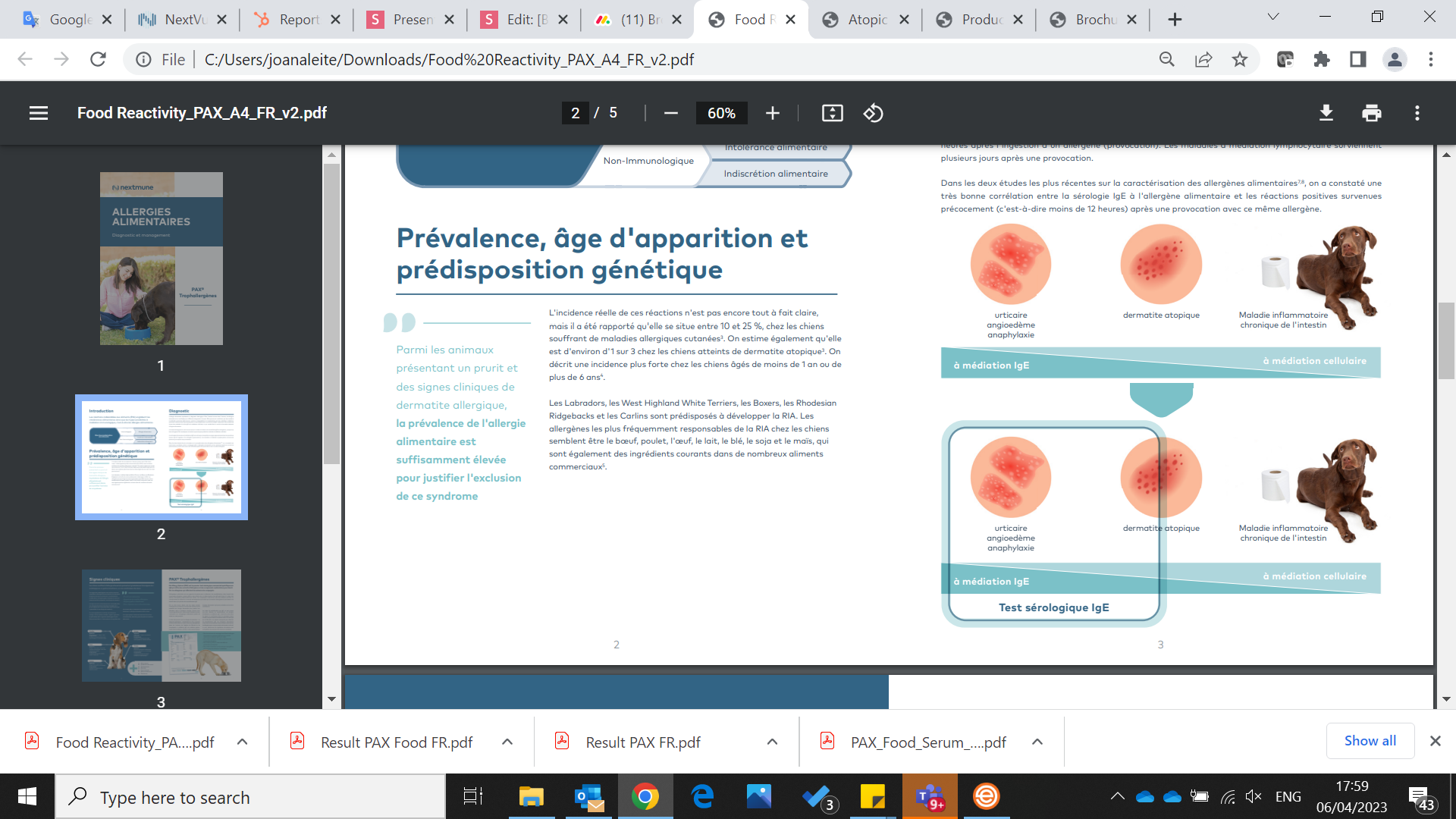
Task: Click the zoom in plus icon
Action: 772,113
